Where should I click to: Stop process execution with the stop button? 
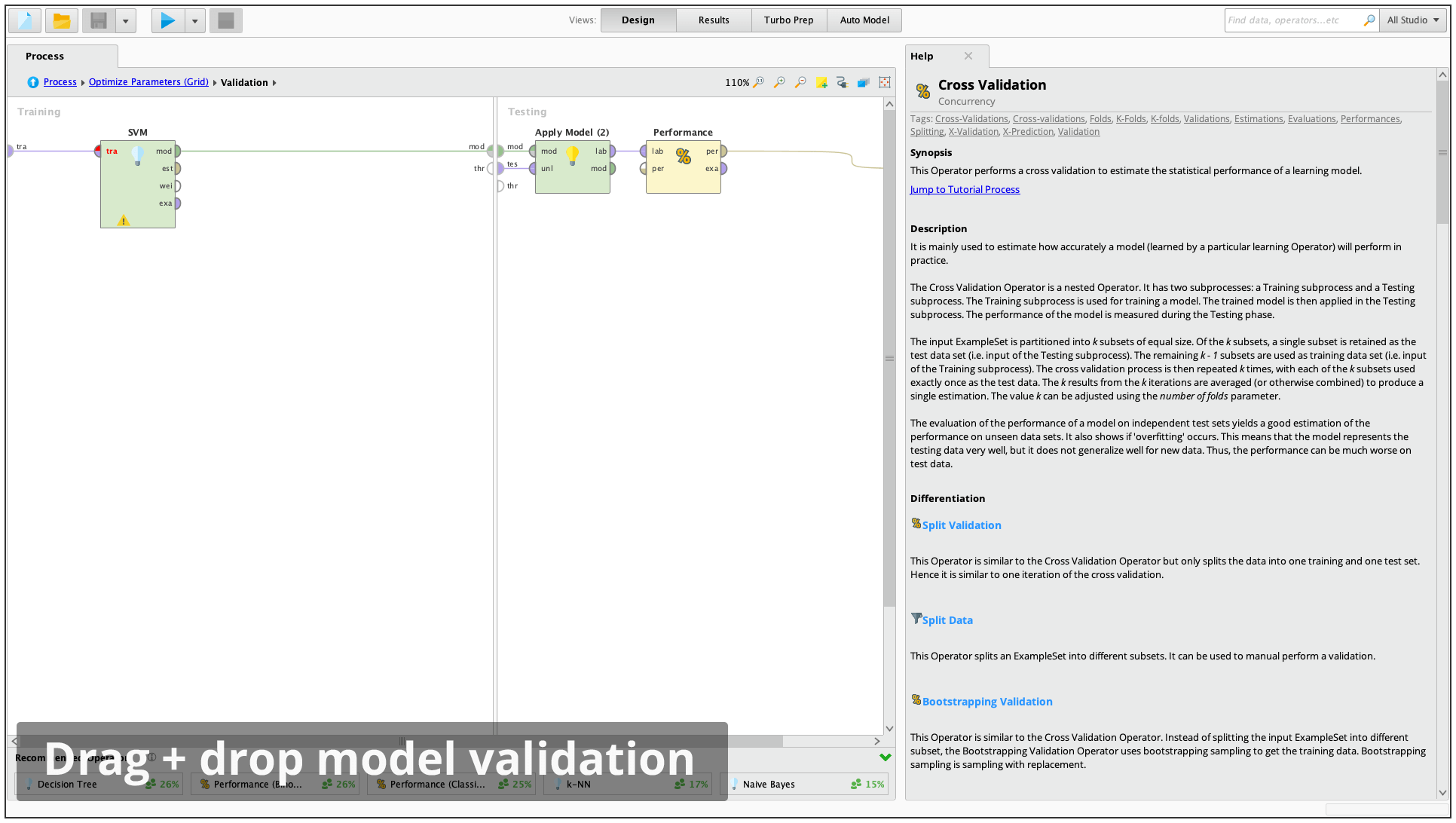(x=225, y=20)
